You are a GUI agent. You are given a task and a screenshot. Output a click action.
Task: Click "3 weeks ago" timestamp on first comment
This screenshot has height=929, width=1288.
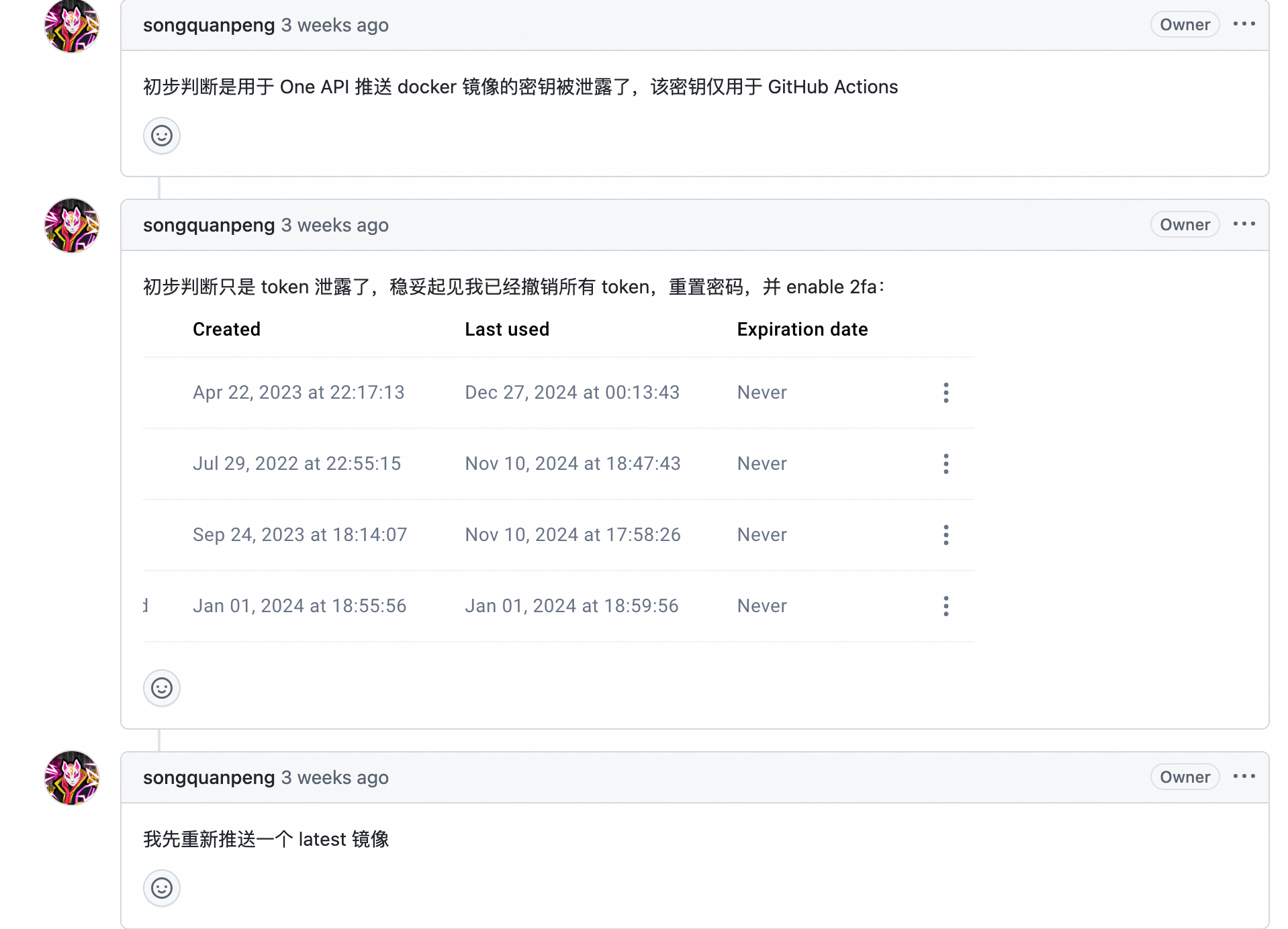pyautogui.click(x=334, y=26)
